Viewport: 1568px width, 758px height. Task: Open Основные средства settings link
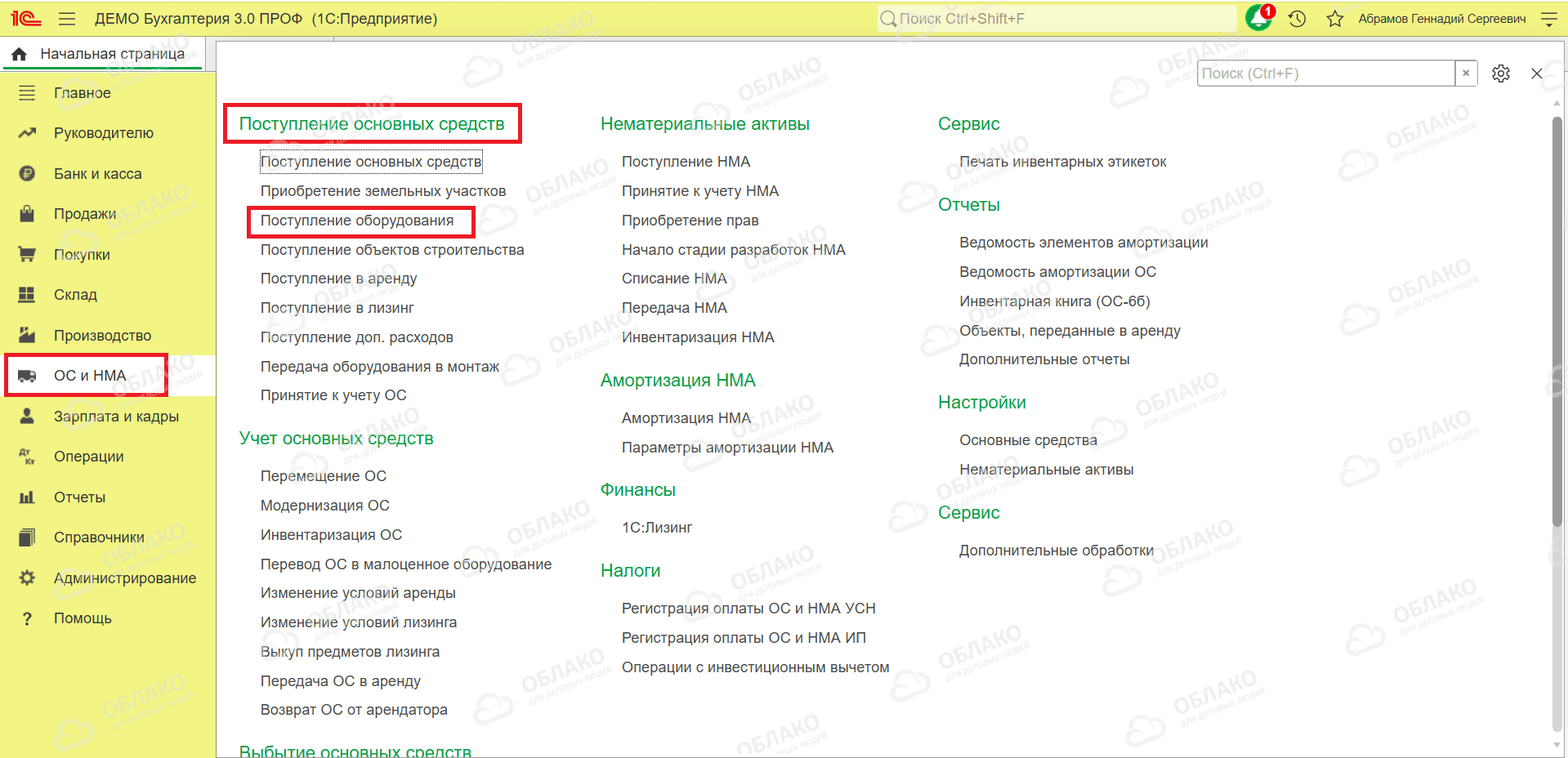point(1029,440)
